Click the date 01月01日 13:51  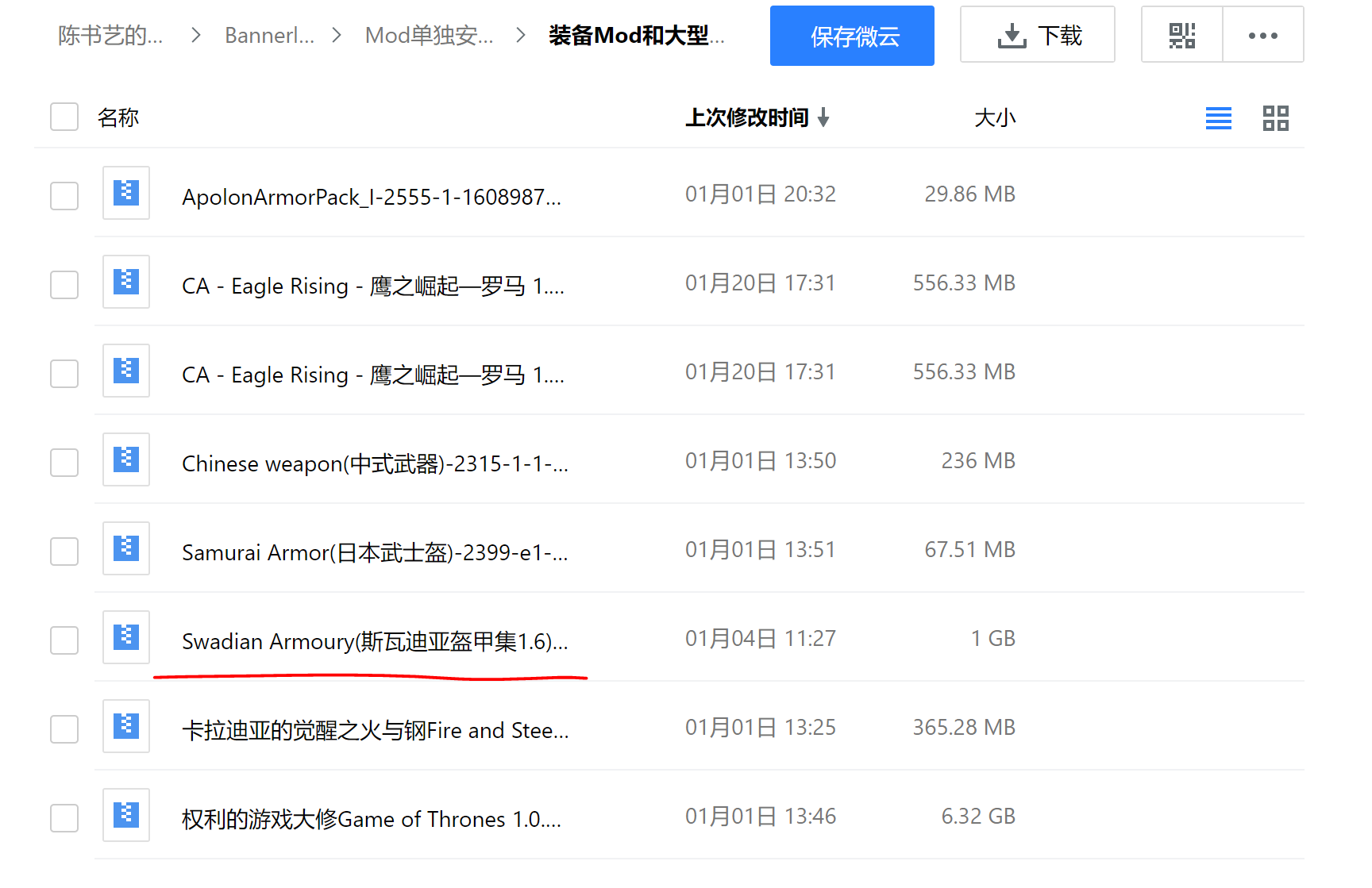(x=761, y=550)
